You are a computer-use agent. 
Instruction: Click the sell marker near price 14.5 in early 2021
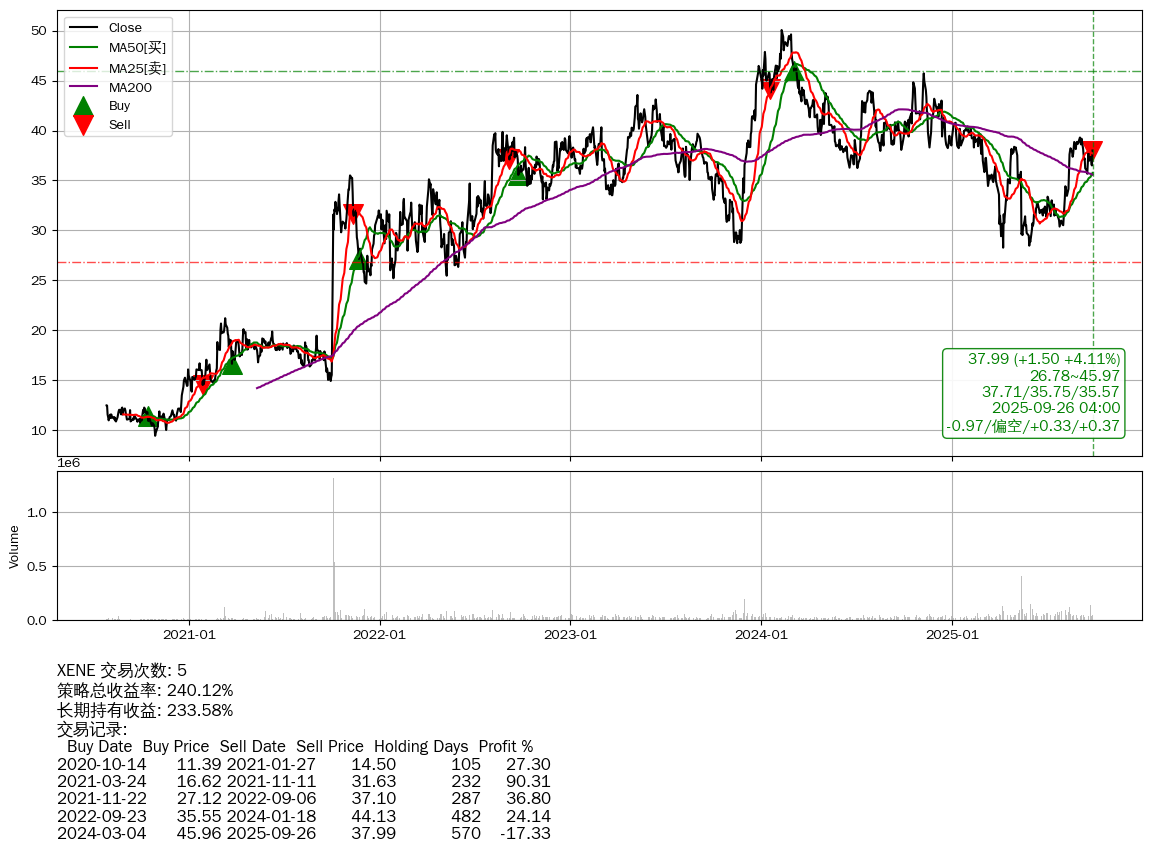point(203,385)
